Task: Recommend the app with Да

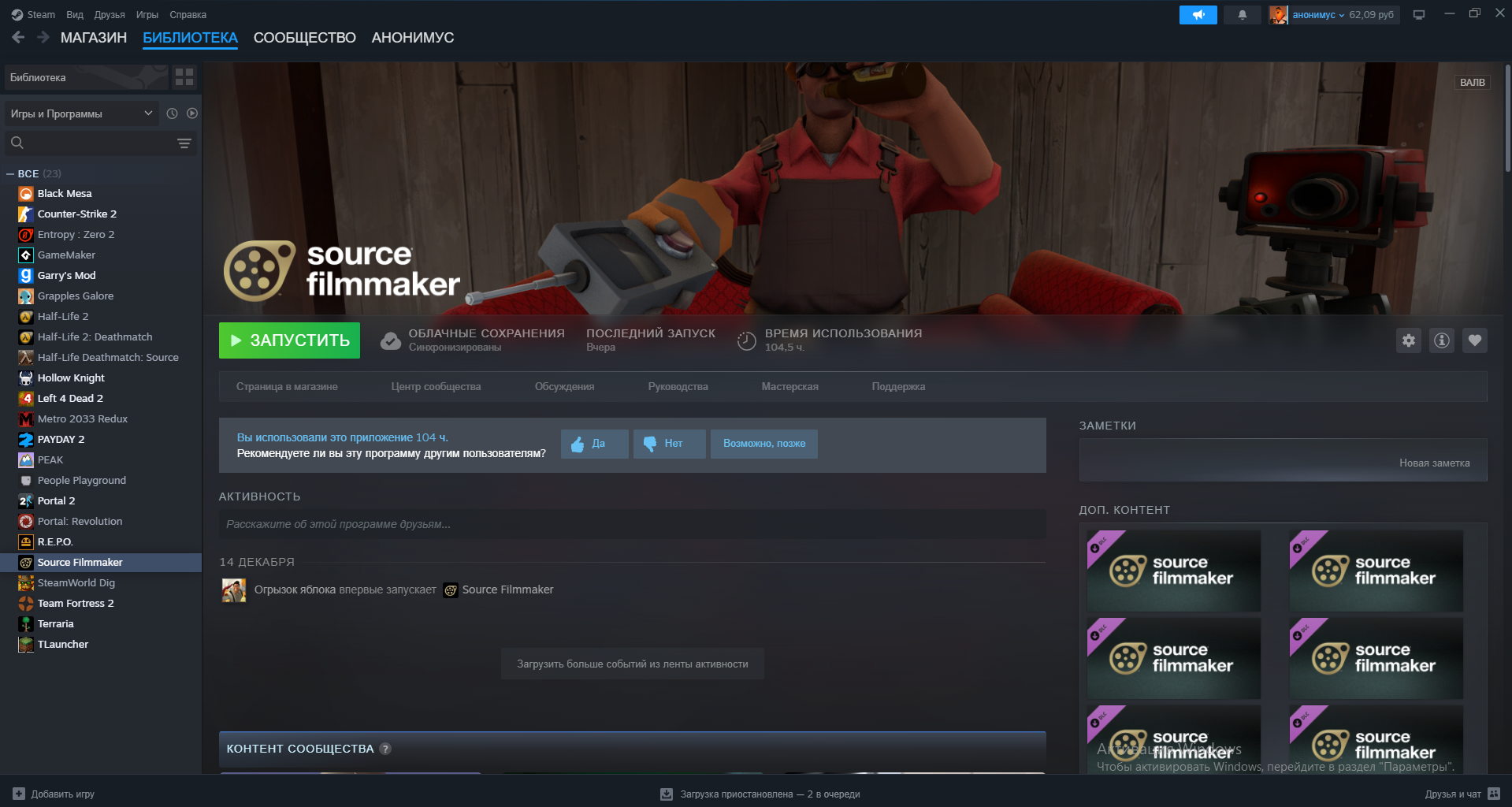Action: (x=595, y=444)
